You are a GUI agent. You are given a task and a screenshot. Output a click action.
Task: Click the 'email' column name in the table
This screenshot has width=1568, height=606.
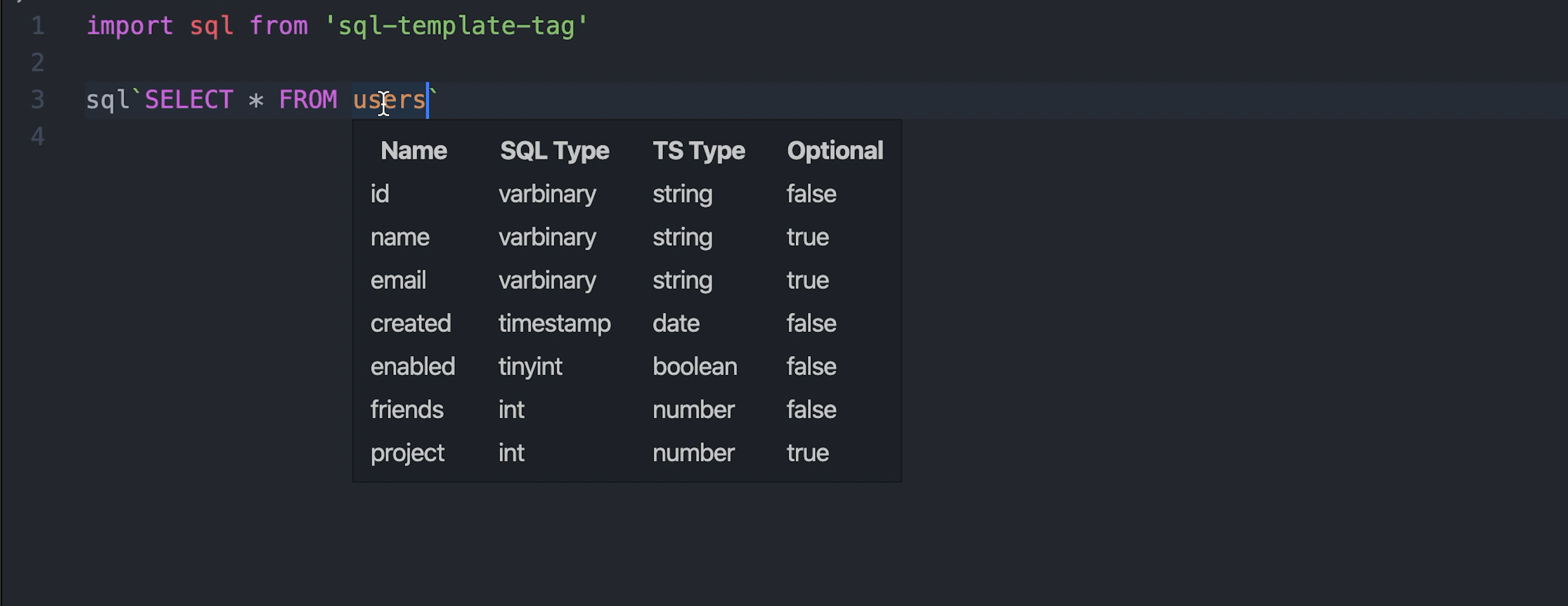(x=398, y=280)
